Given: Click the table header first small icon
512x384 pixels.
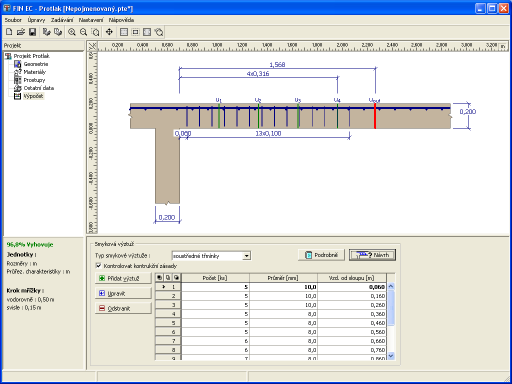Looking at the screenshot, I should tap(159, 277).
